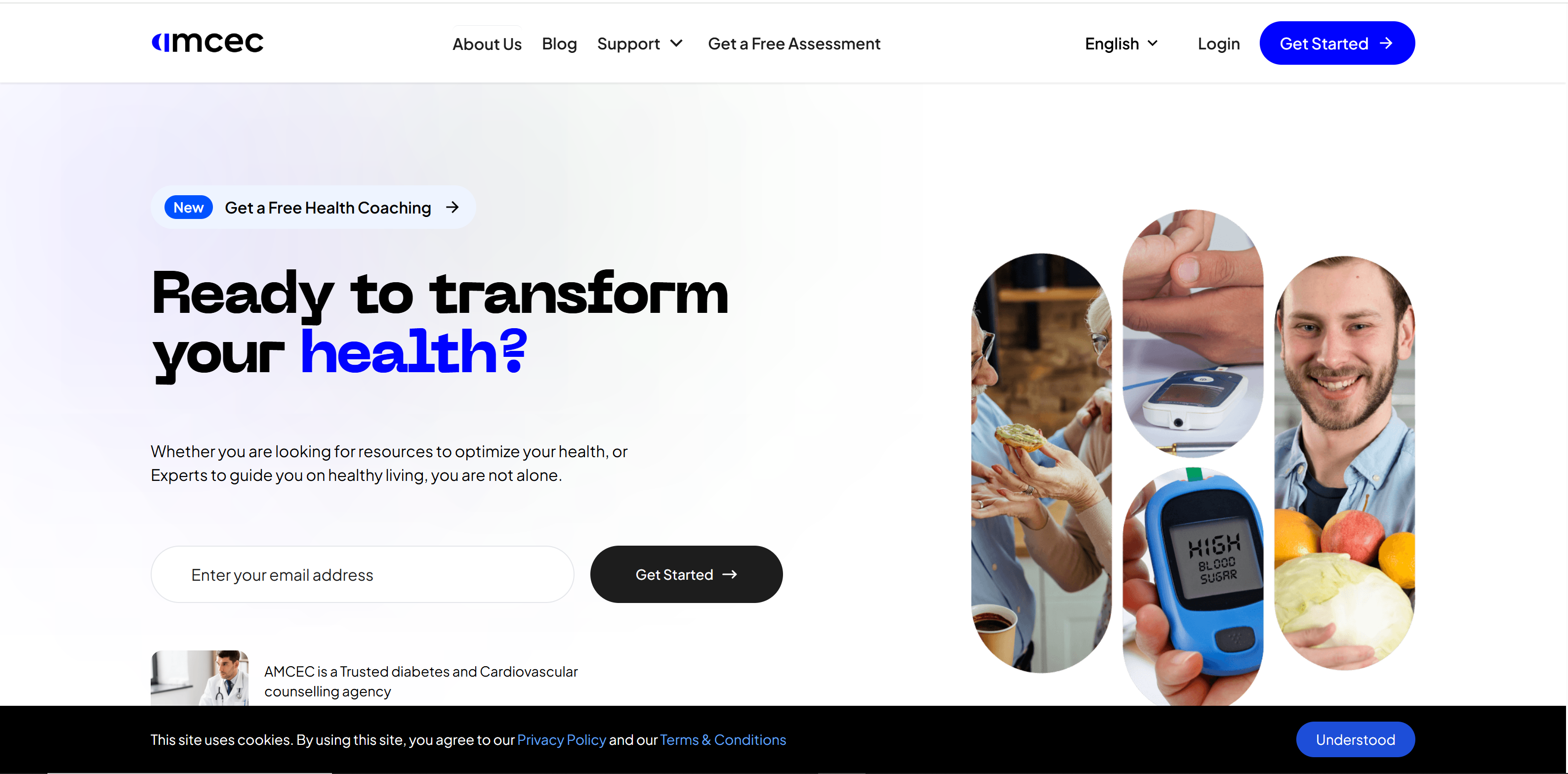This screenshot has width=1568, height=774.
Task: Open the Privacy Policy link
Action: [562, 740]
